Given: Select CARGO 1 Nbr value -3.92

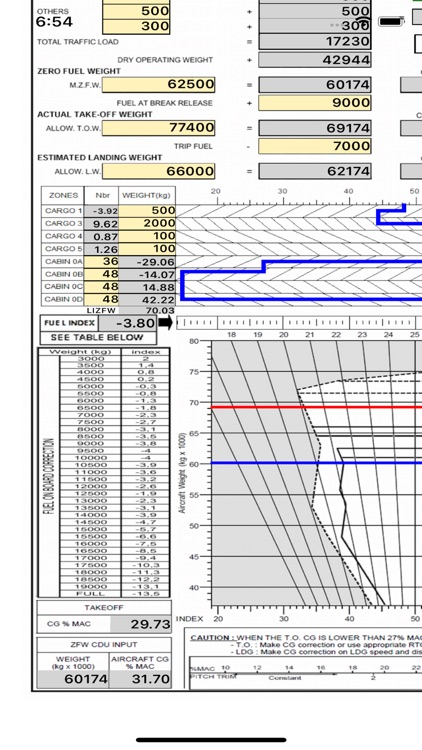Looking at the screenshot, I should click(x=101, y=210).
